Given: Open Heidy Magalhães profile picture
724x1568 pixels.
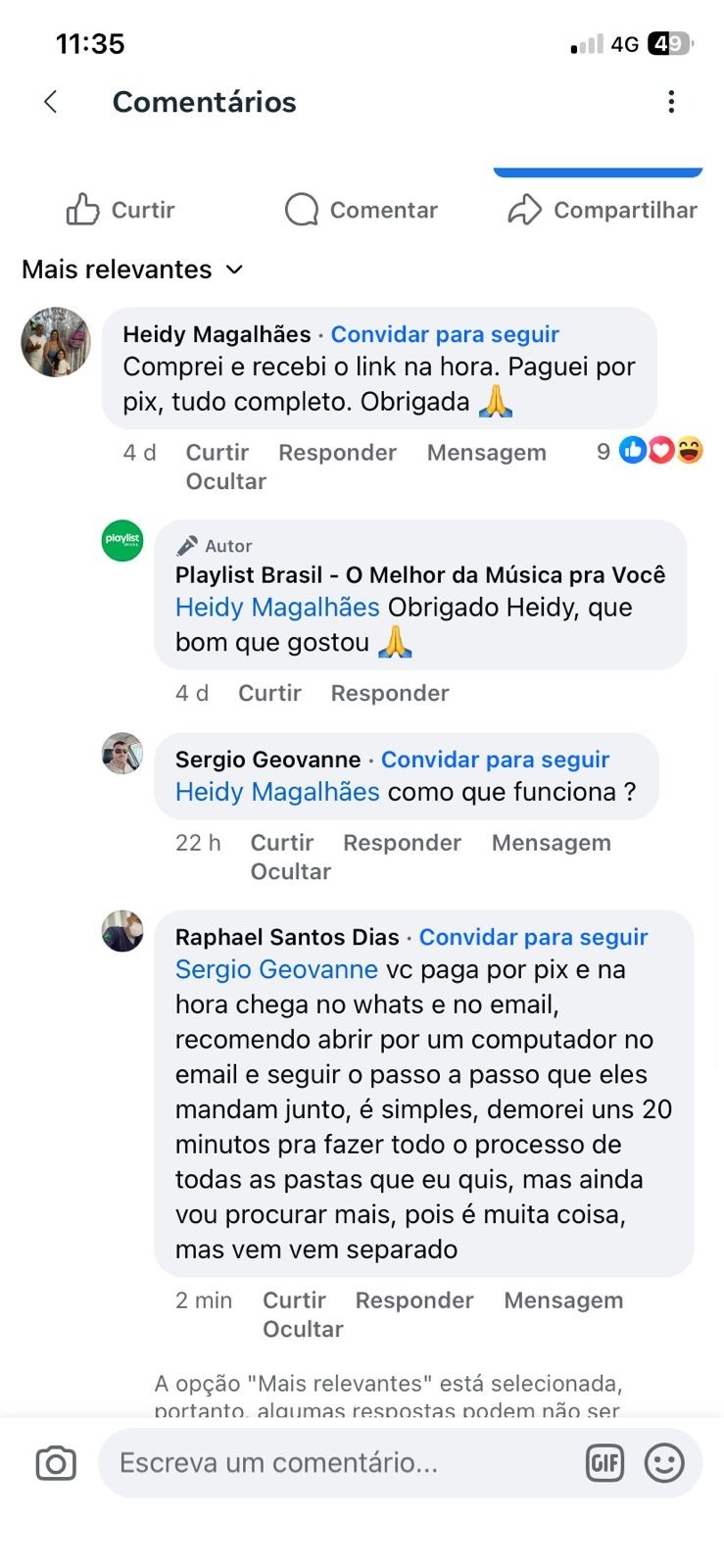Looking at the screenshot, I should [x=56, y=342].
